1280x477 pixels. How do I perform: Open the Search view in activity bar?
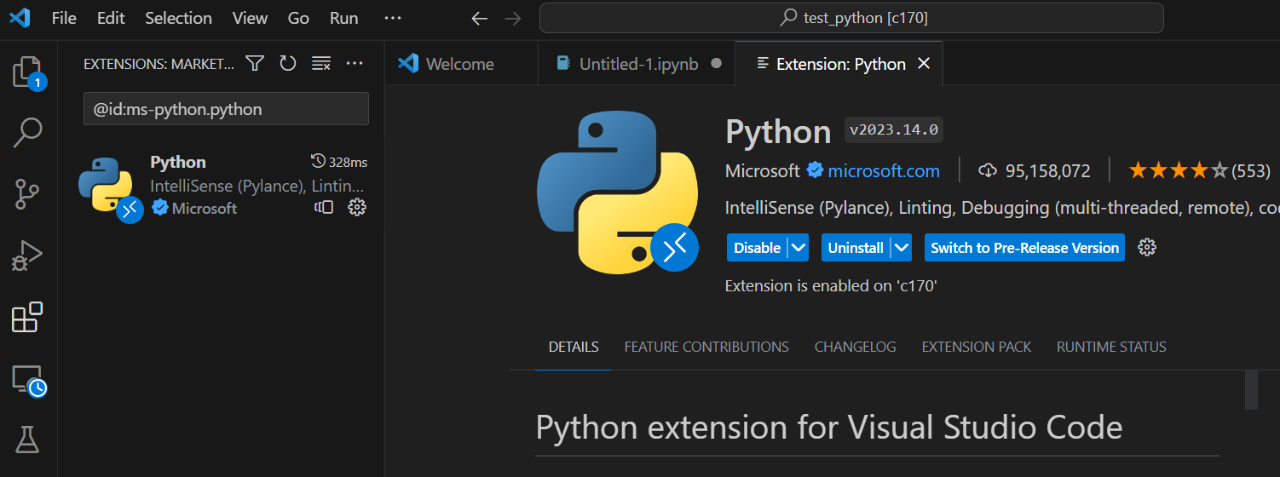27,132
